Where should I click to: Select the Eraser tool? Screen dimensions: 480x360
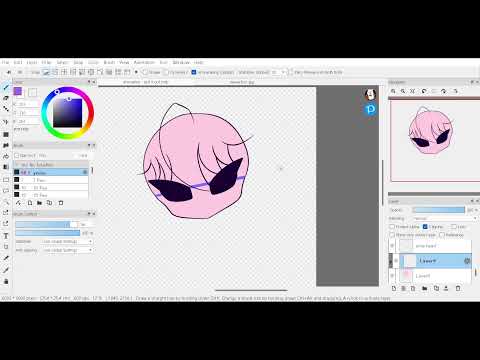(6, 98)
